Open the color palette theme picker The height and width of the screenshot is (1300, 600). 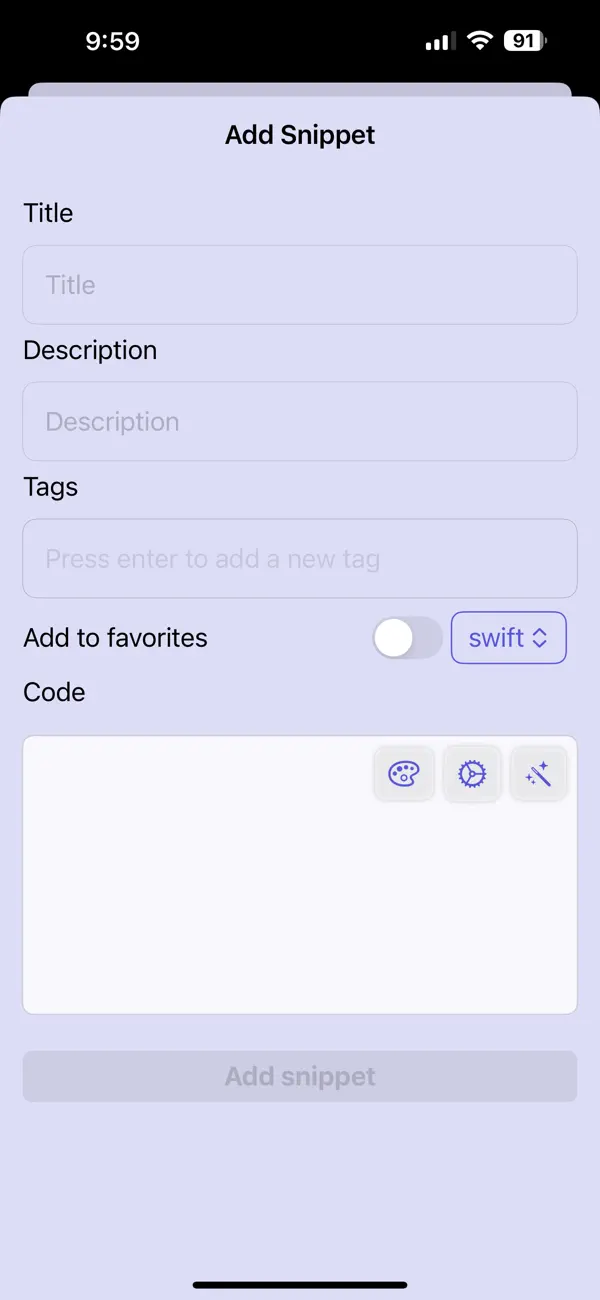pos(404,773)
